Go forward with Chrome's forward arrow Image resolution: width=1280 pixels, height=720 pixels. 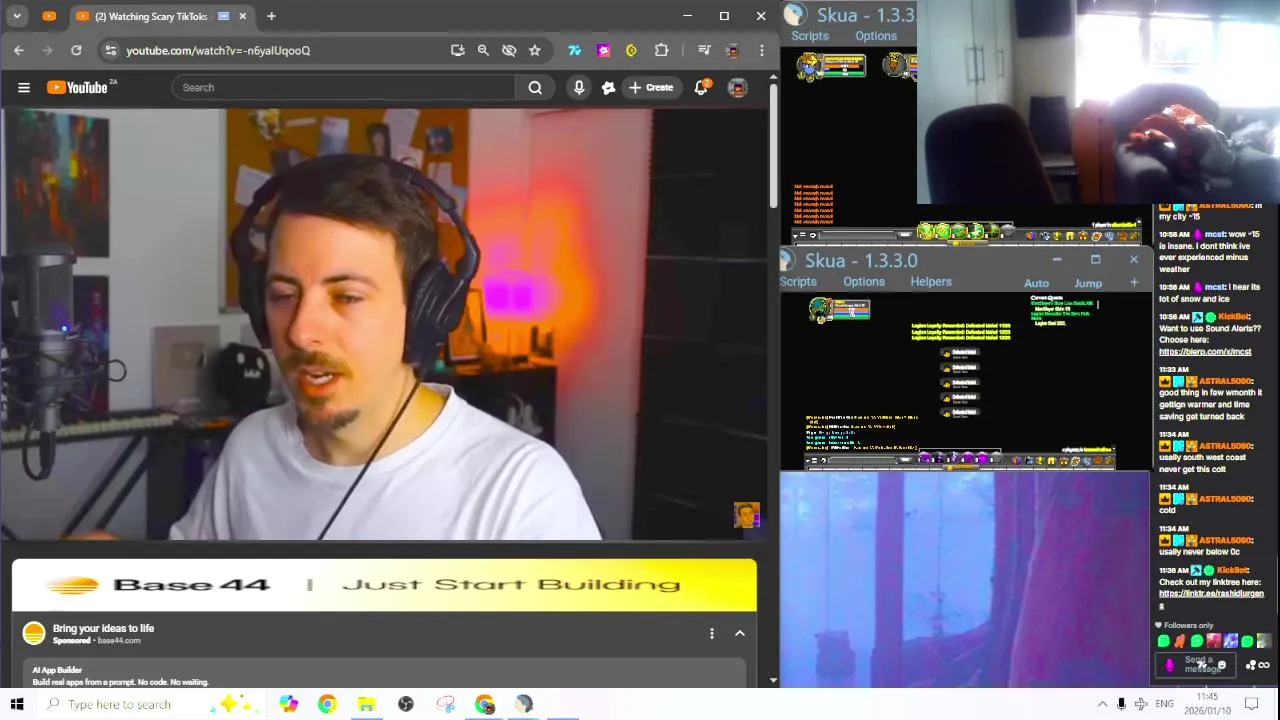[x=47, y=50]
